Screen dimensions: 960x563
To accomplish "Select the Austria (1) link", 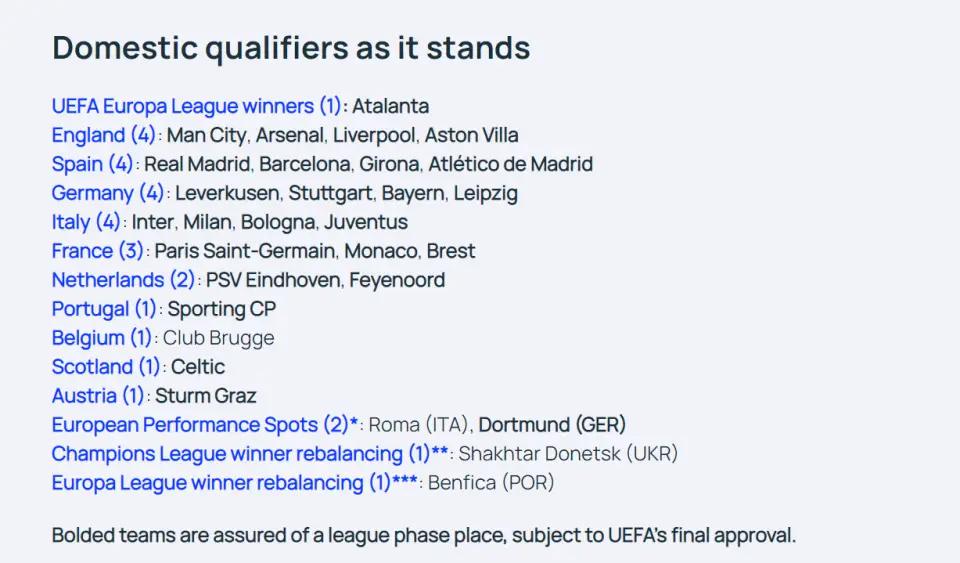I will (98, 396).
